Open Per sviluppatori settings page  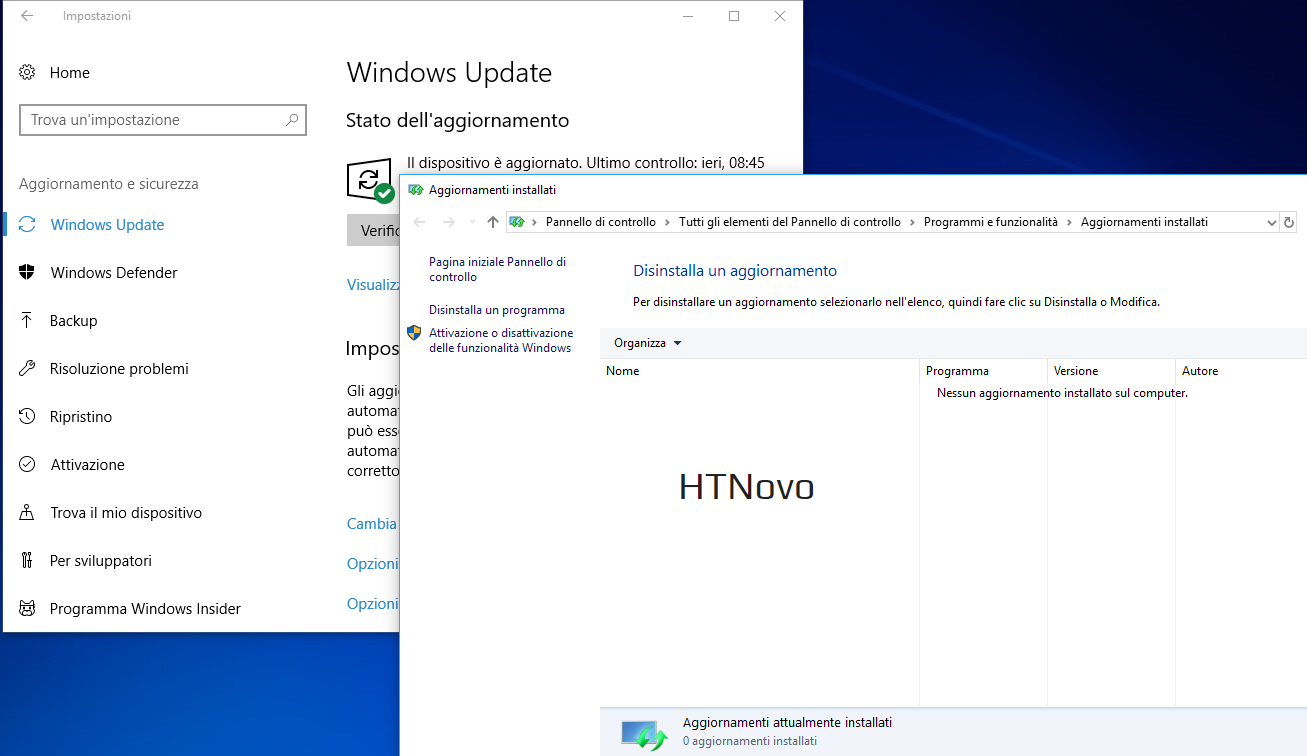(101, 561)
